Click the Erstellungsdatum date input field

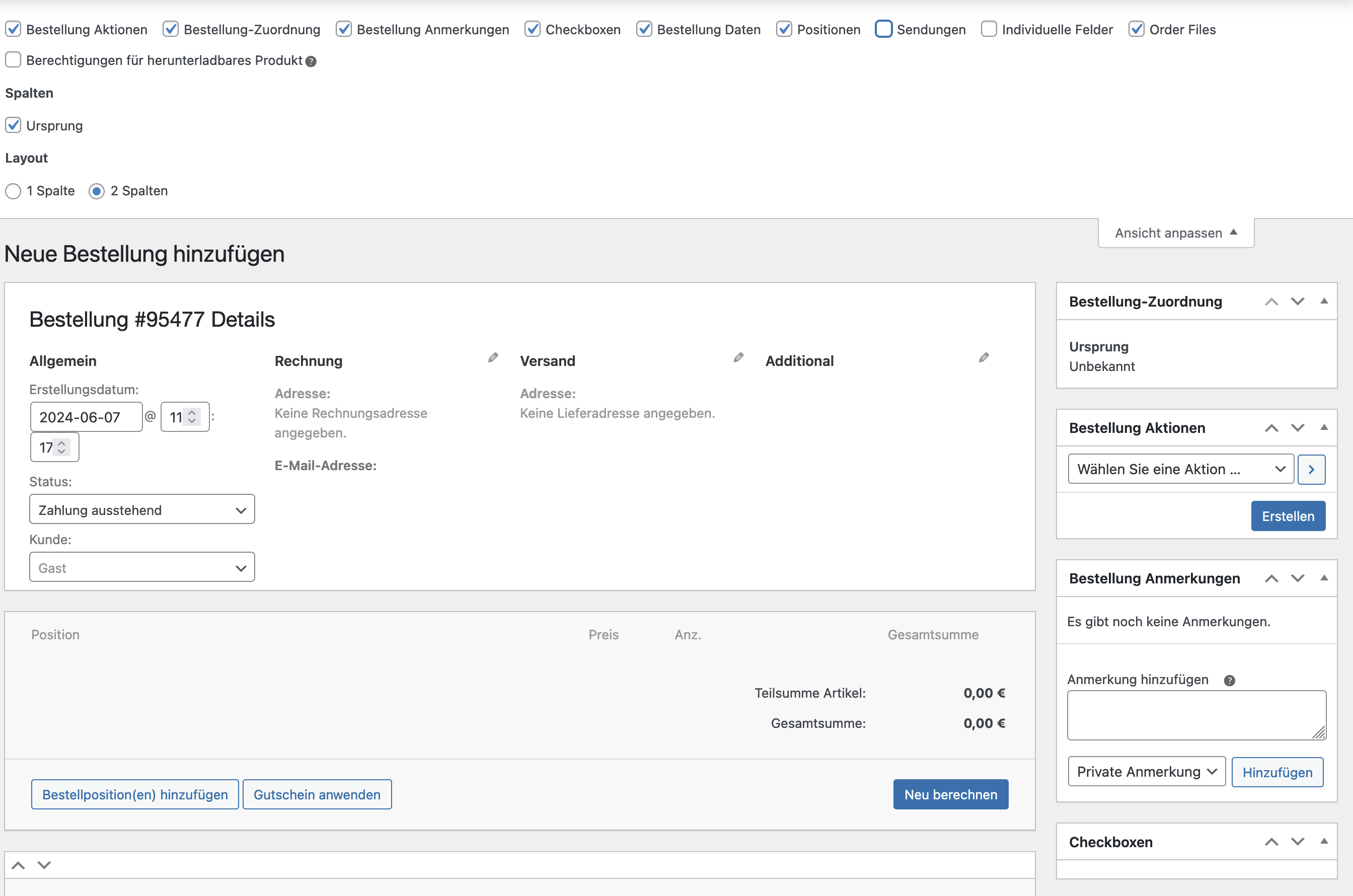point(86,417)
